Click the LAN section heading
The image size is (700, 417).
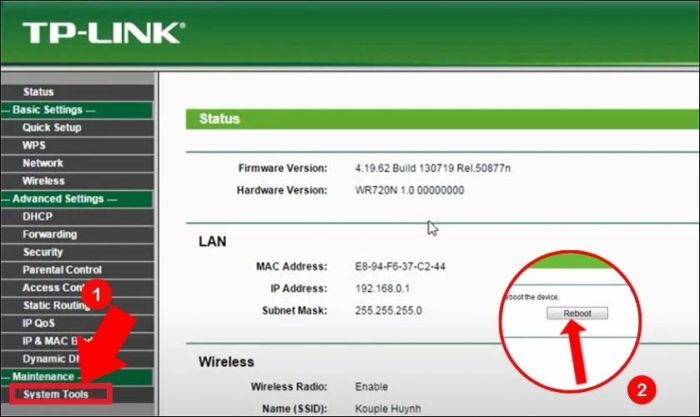click(212, 242)
